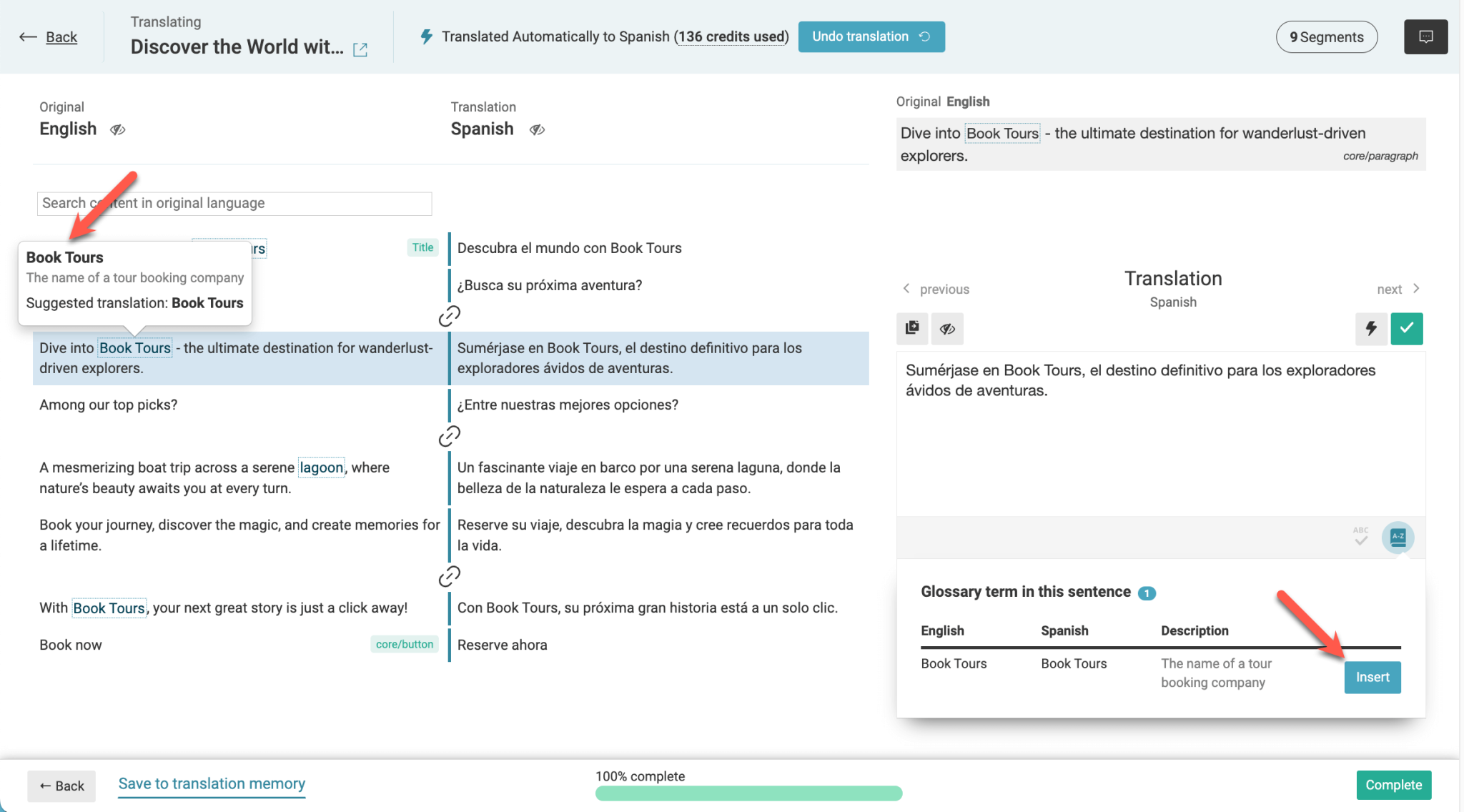This screenshot has height=812, width=1464.
Task: Copy original text into the translation field
Action: (x=912, y=329)
